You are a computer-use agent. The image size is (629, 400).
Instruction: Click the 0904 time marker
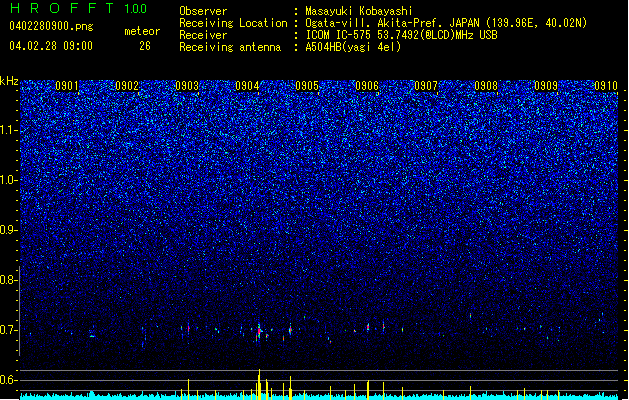pos(247,86)
